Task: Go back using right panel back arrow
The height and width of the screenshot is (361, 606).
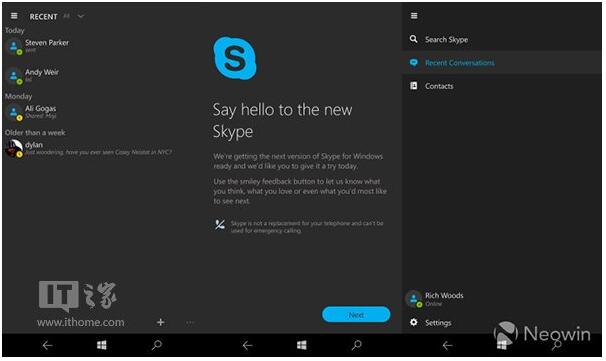Action: 448,345
